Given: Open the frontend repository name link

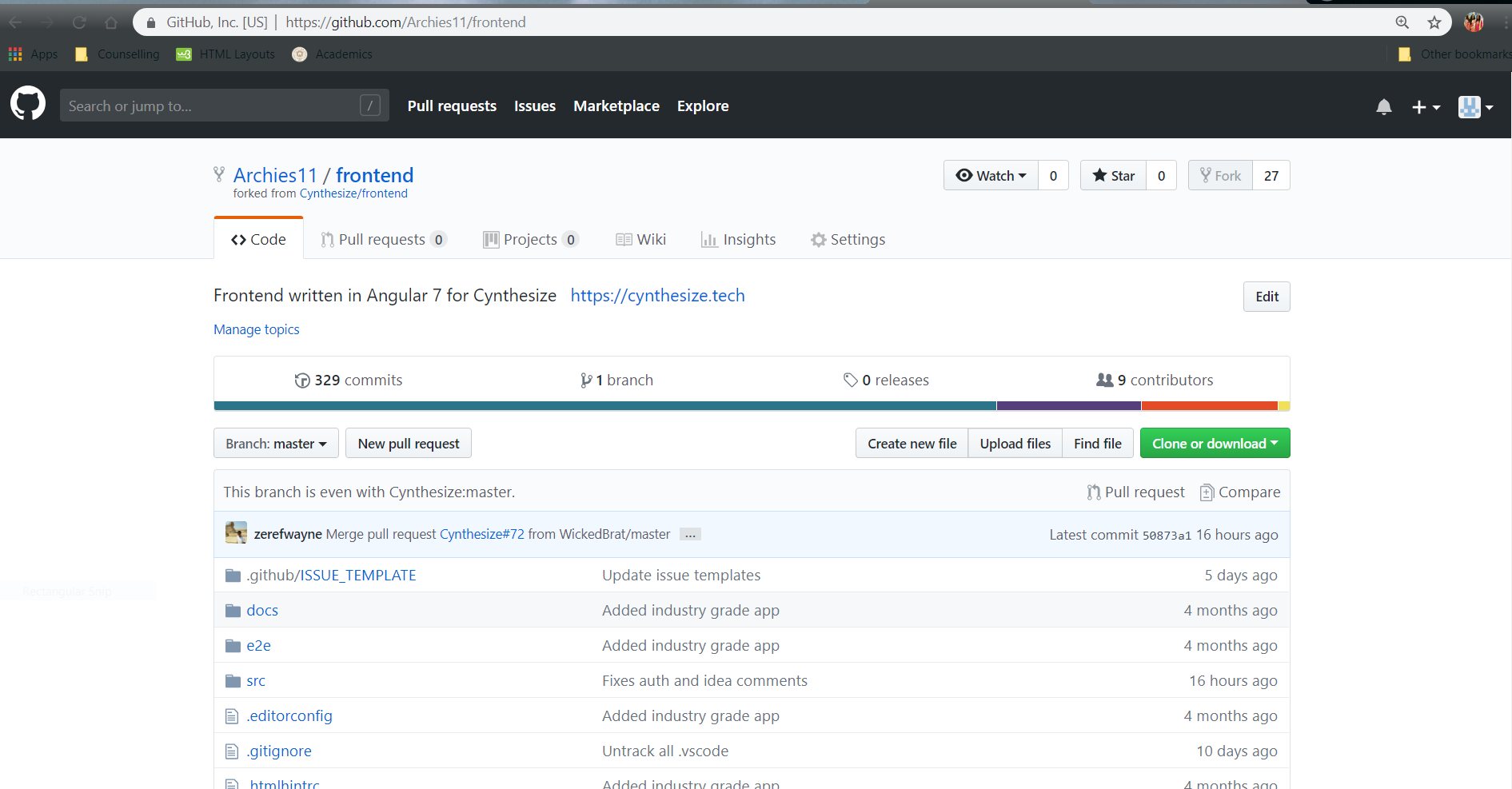Looking at the screenshot, I should [x=374, y=175].
